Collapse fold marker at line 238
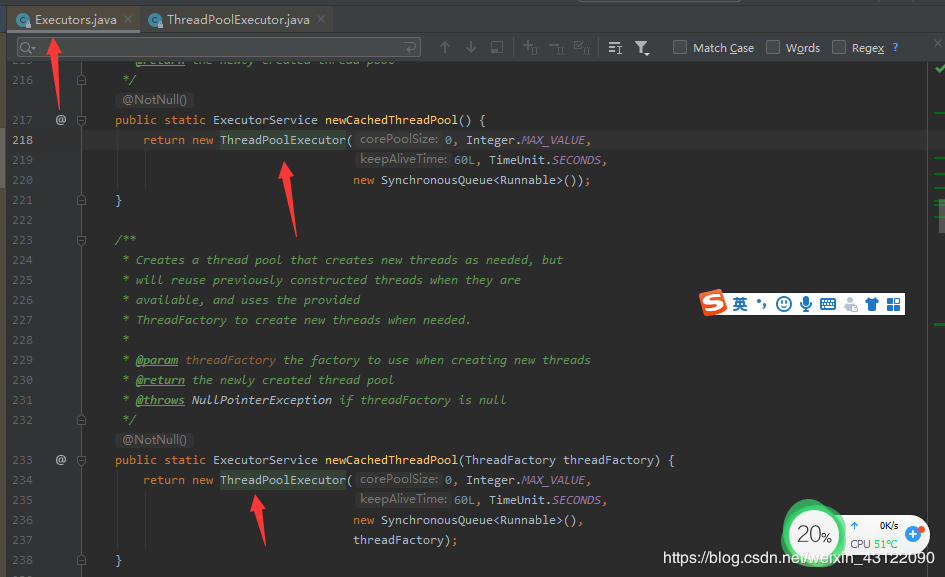 pyautogui.click(x=81, y=560)
